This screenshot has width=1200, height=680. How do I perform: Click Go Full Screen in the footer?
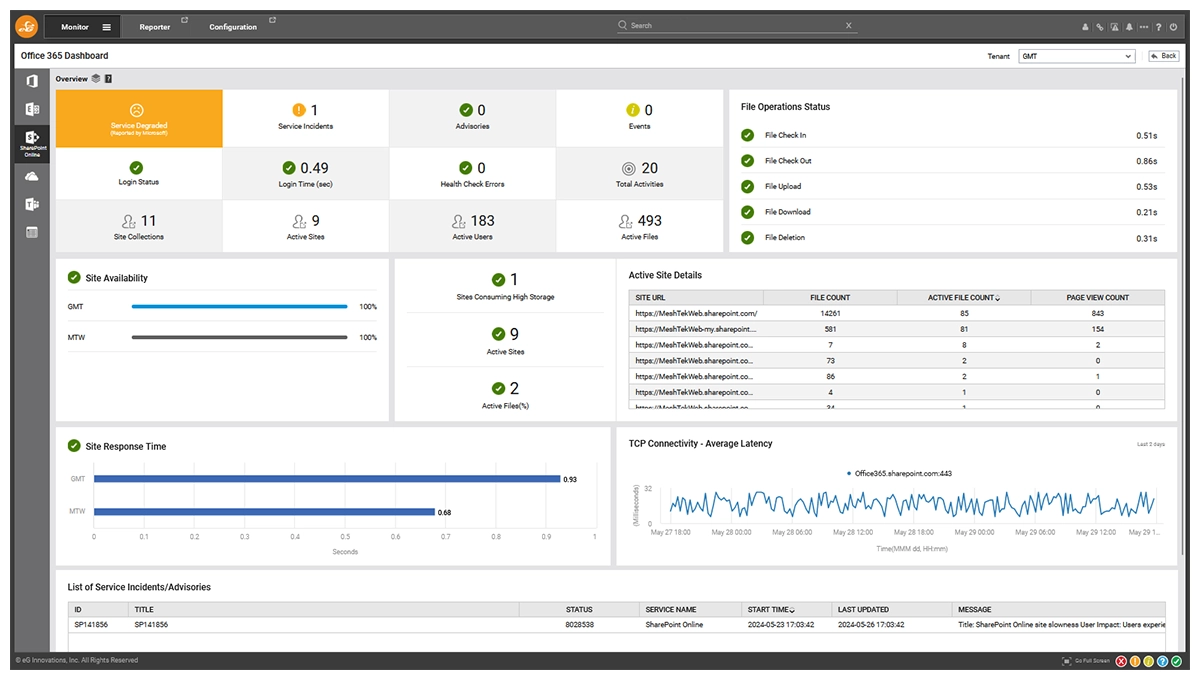click(1085, 661)
